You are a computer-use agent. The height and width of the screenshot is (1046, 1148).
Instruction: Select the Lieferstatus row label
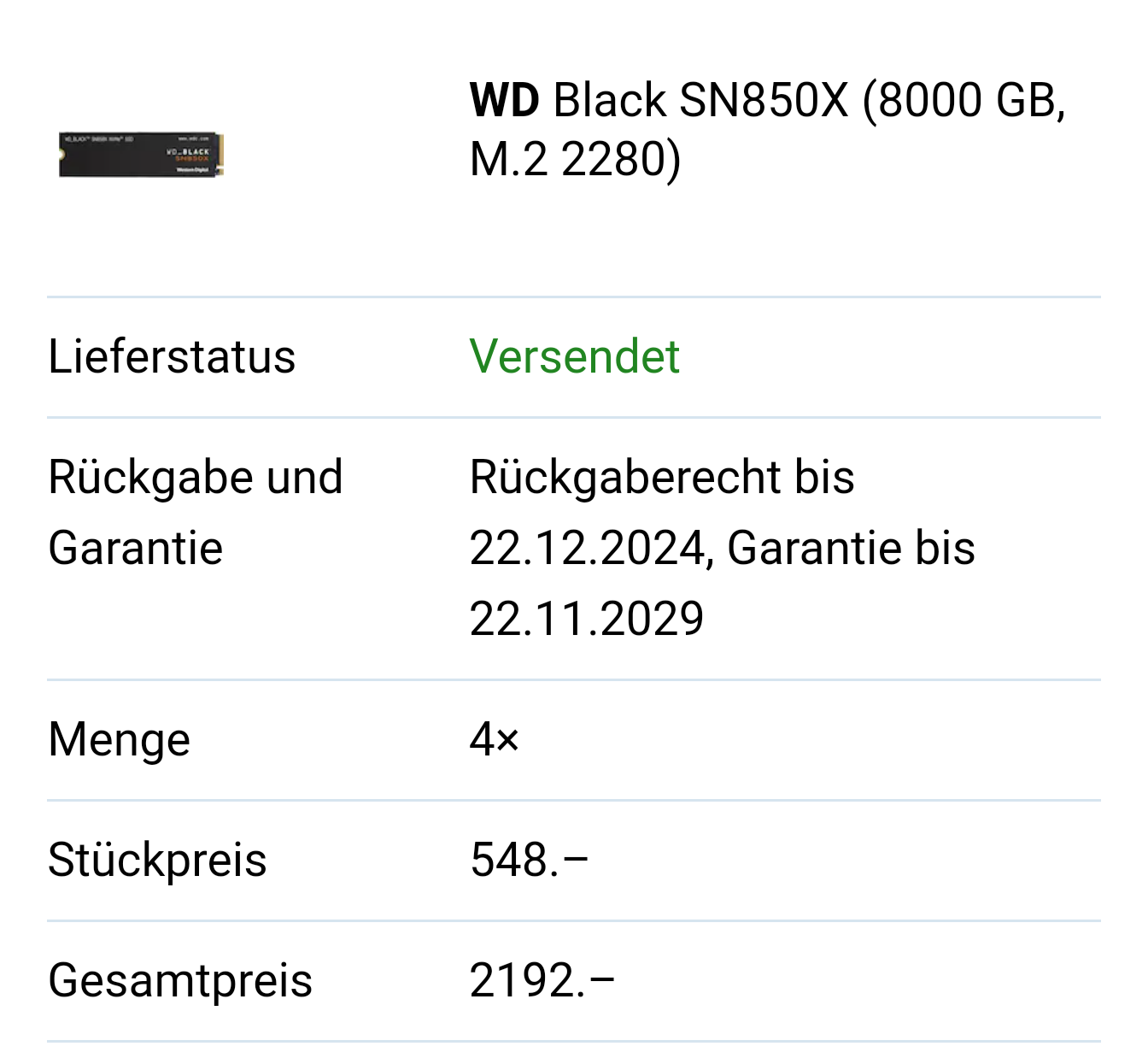pos(172,356)
